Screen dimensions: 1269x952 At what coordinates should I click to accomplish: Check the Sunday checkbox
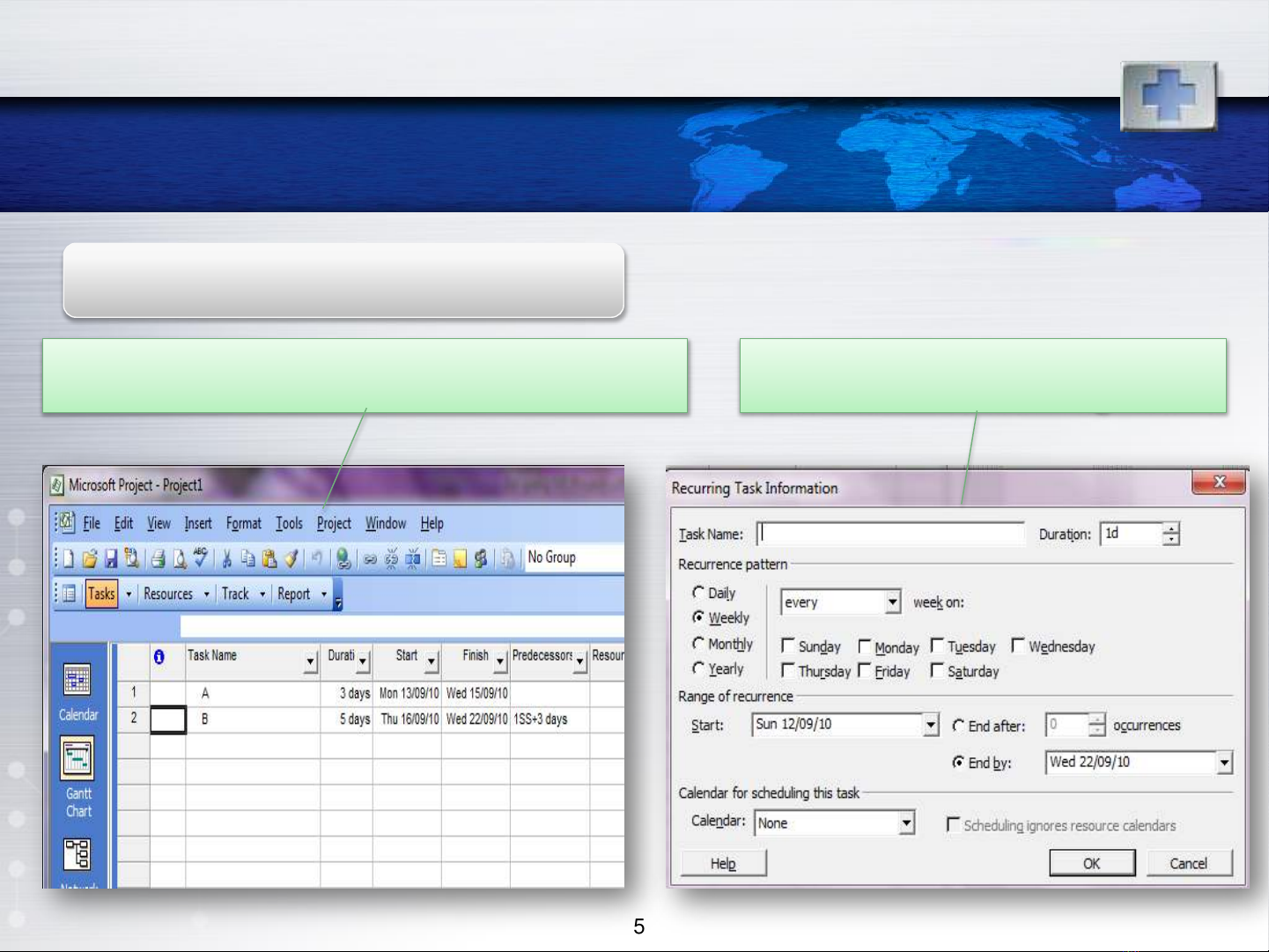pyautogui.click(x=788, y=646)
